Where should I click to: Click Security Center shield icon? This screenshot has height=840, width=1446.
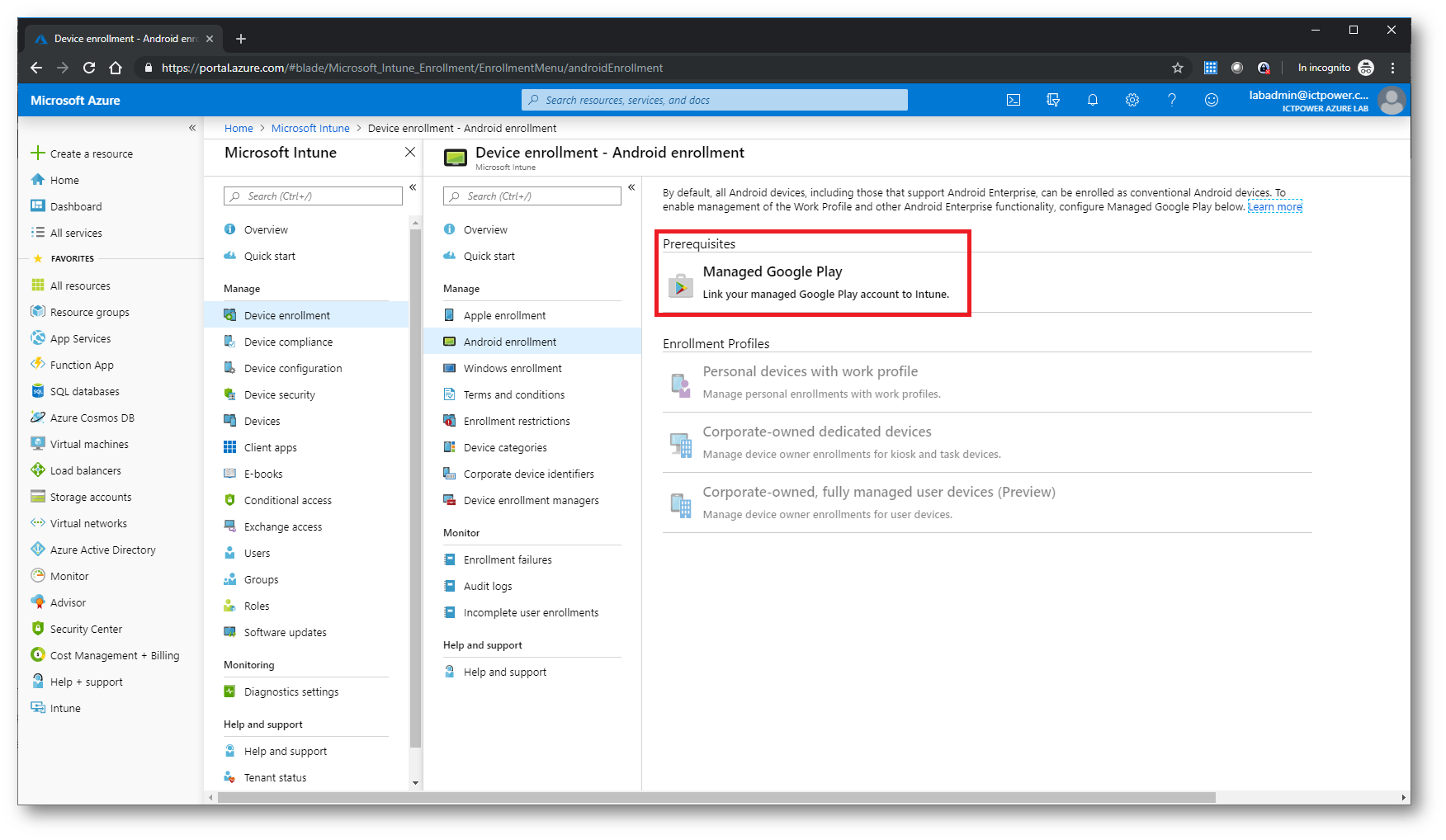(38, 629)
